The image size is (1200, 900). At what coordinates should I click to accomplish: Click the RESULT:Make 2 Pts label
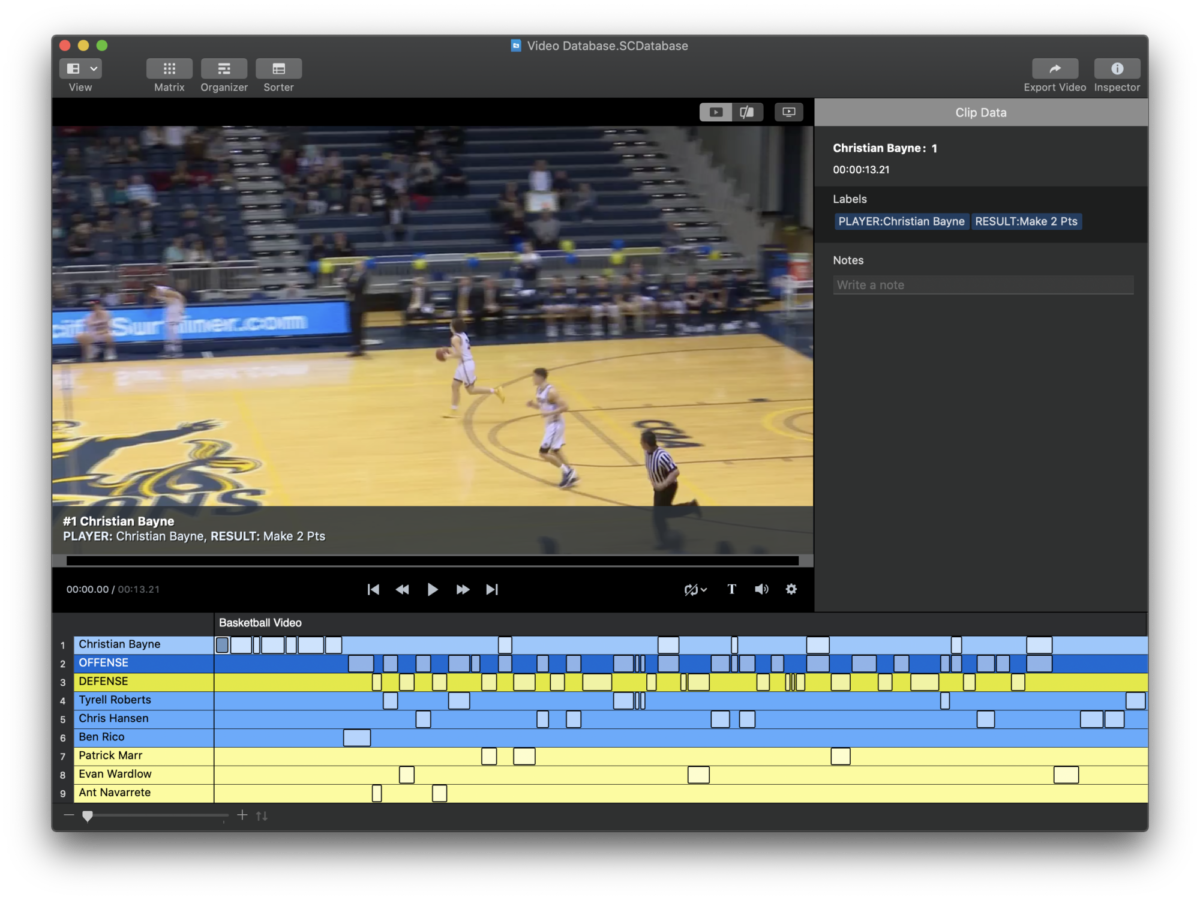coord(1026,221)
